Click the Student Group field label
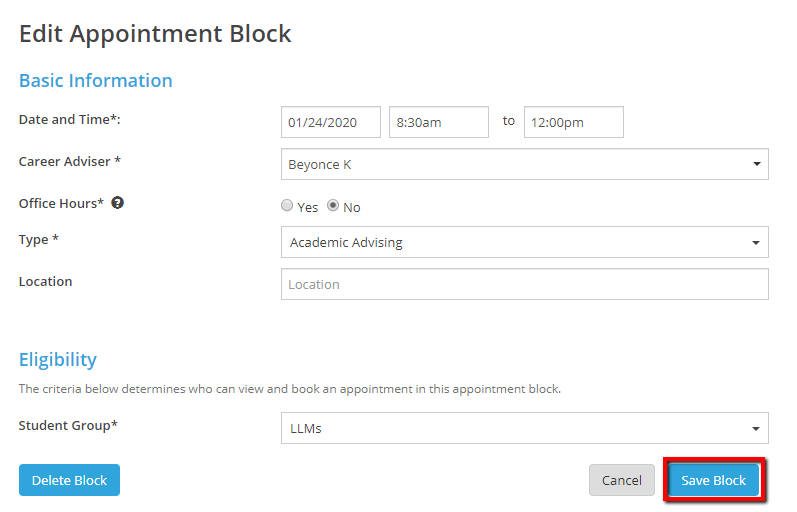The height and width of the screenshot is (512, 797). 68,426
